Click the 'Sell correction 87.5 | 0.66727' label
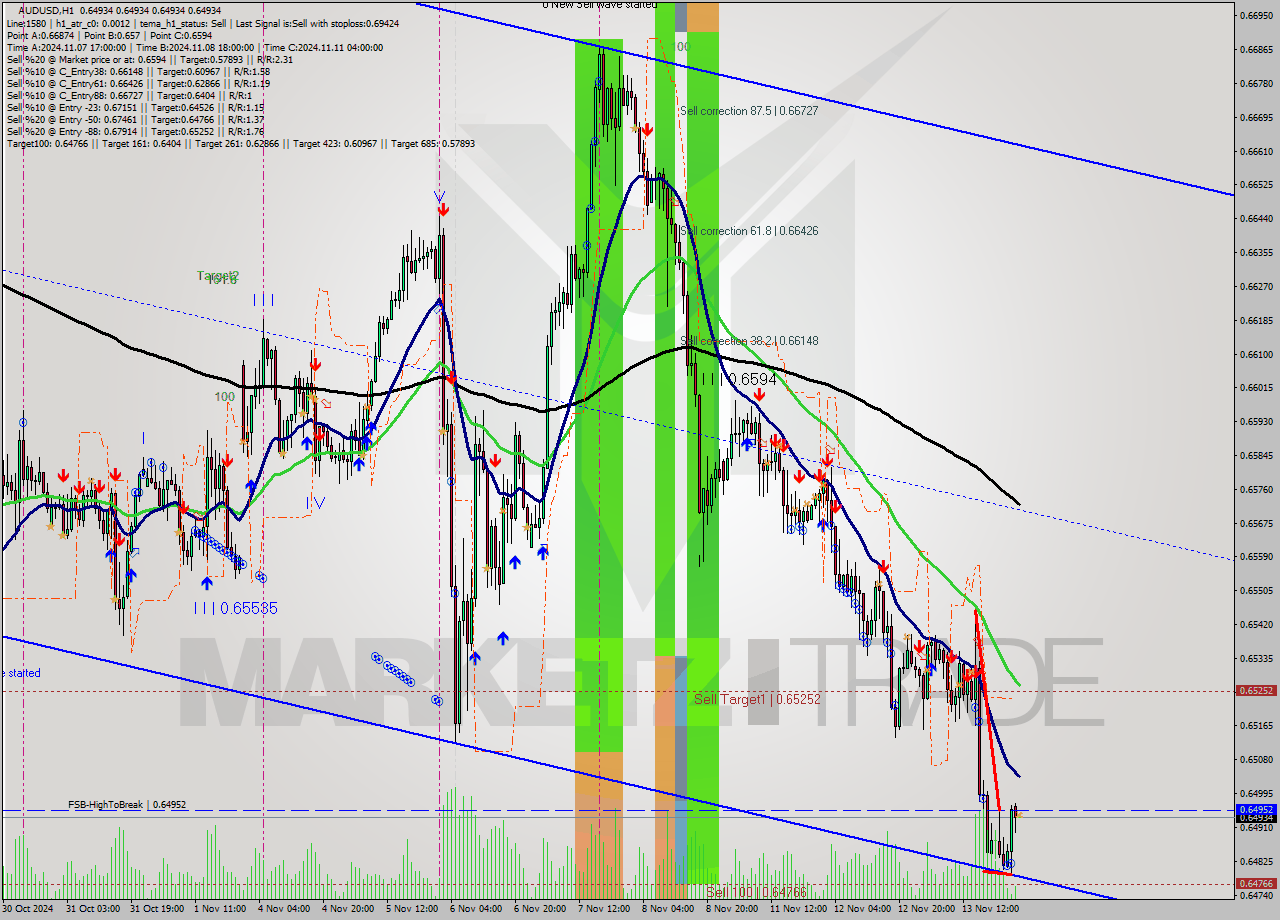Viewport: 1280px width, 920px height. pos(749,111)
